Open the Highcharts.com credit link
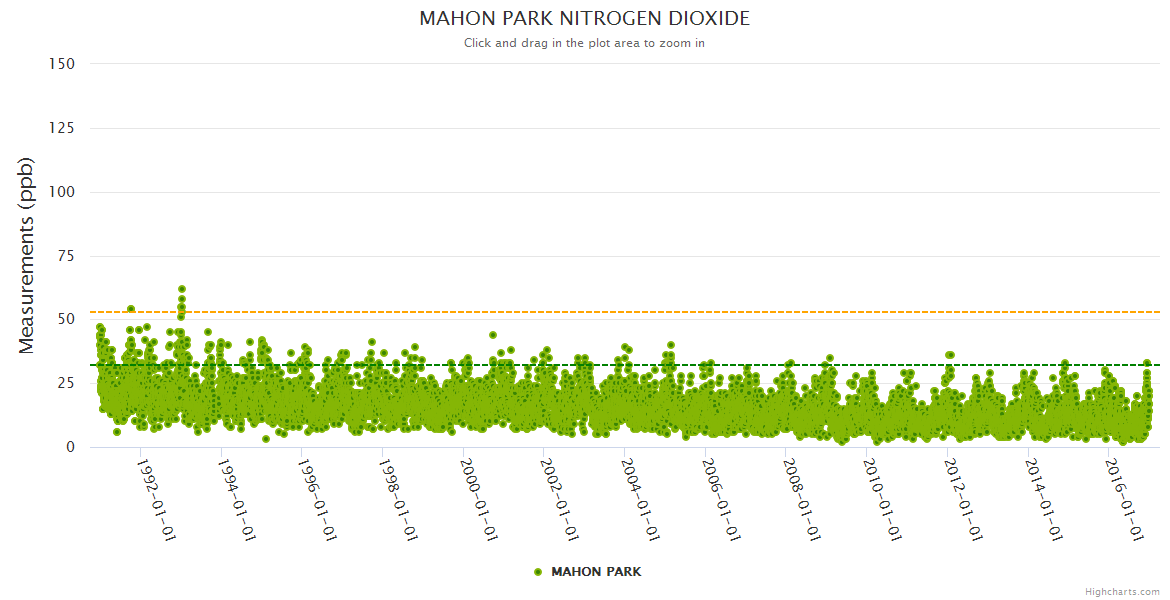Viewport: 1170px width, 600px height. [x=1122, y=592]
